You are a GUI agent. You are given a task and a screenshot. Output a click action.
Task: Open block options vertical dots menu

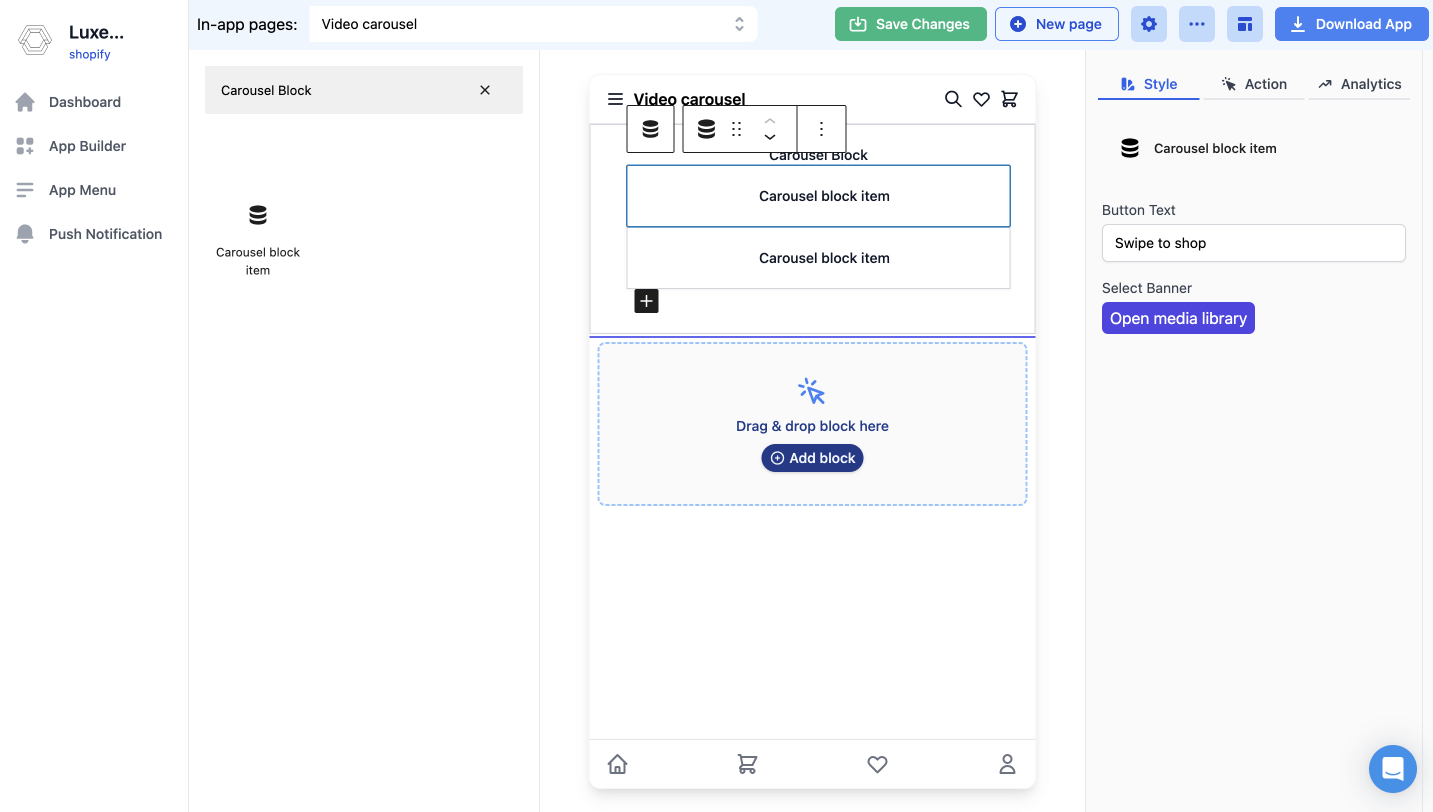point(821,129)
